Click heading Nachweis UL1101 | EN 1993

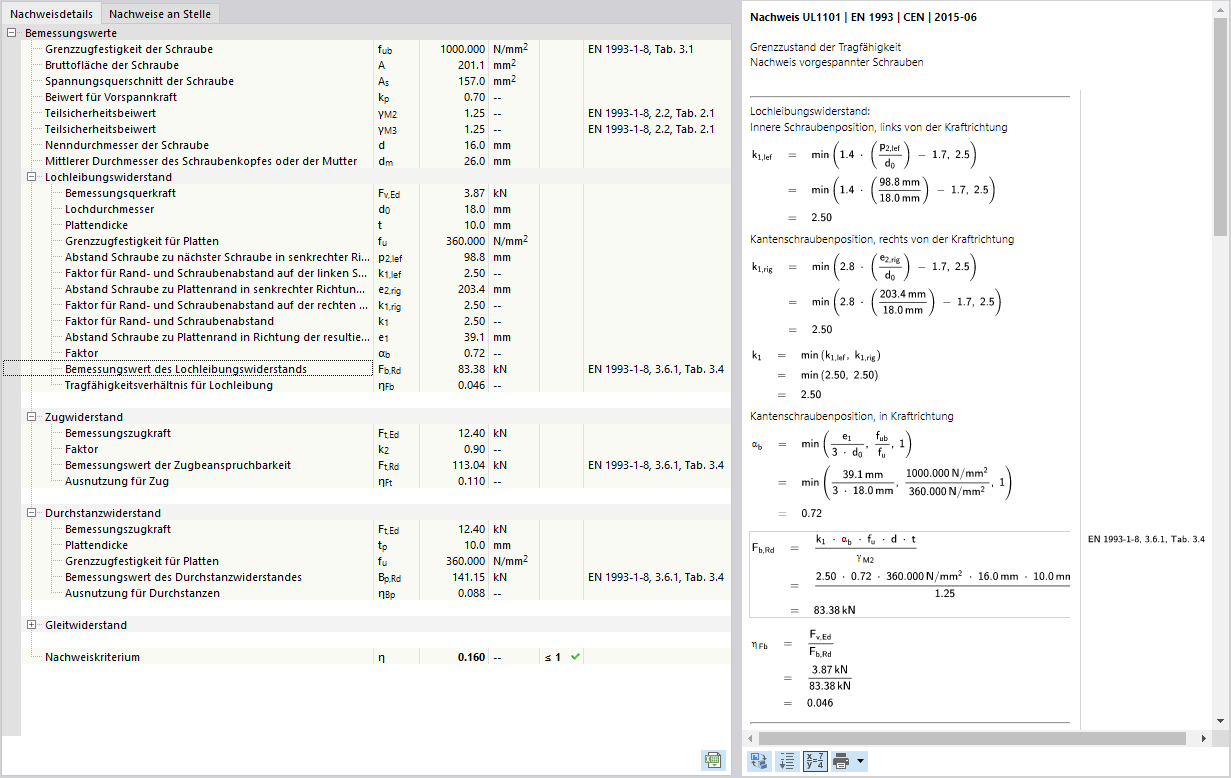coord(864,17)
